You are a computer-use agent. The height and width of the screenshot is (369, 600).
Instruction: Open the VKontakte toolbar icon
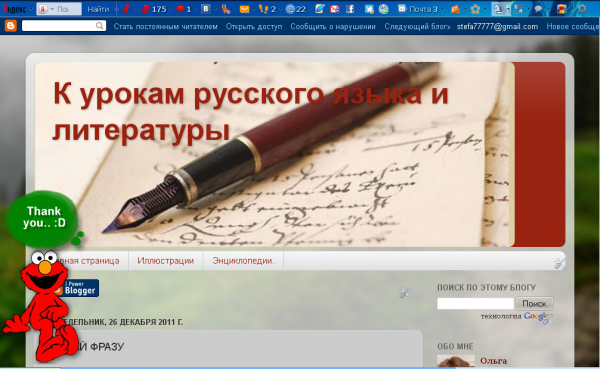click(206, 9)
